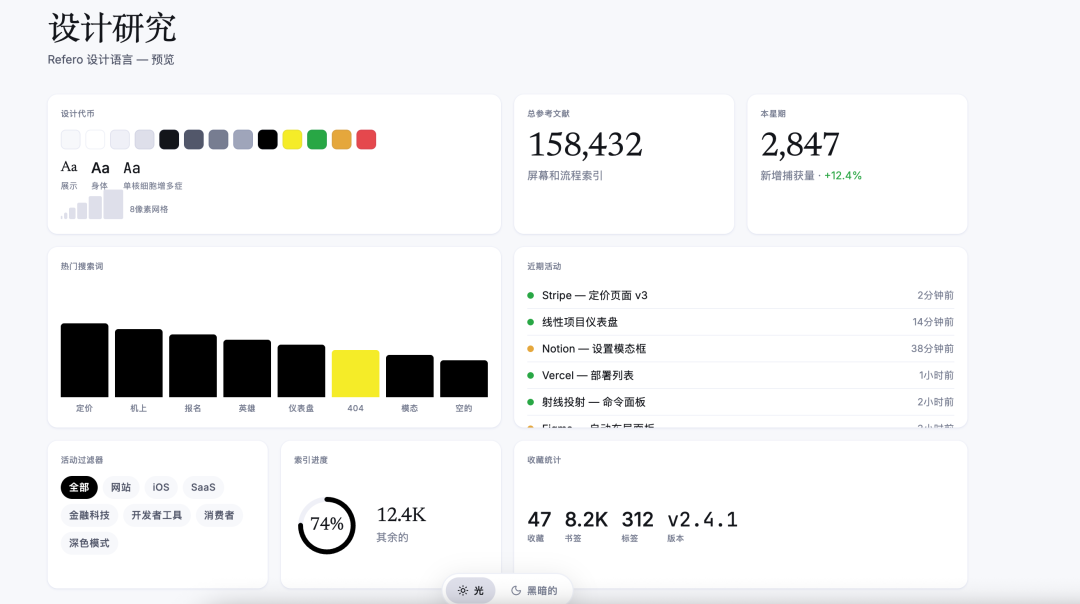
Task: Click the chart bar above 机上
Action: (x=138, y=363)
